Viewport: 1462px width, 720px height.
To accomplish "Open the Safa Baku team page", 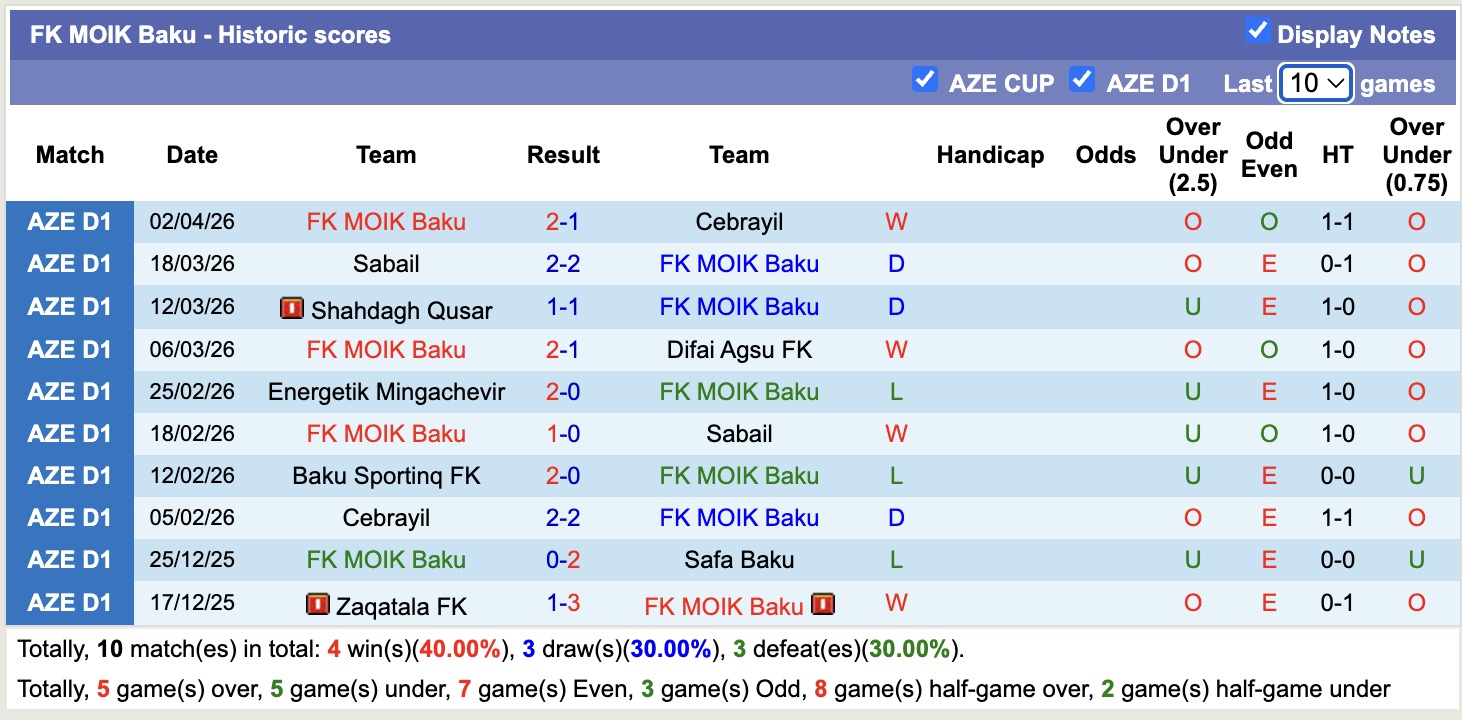I will [x=739, y=559].
